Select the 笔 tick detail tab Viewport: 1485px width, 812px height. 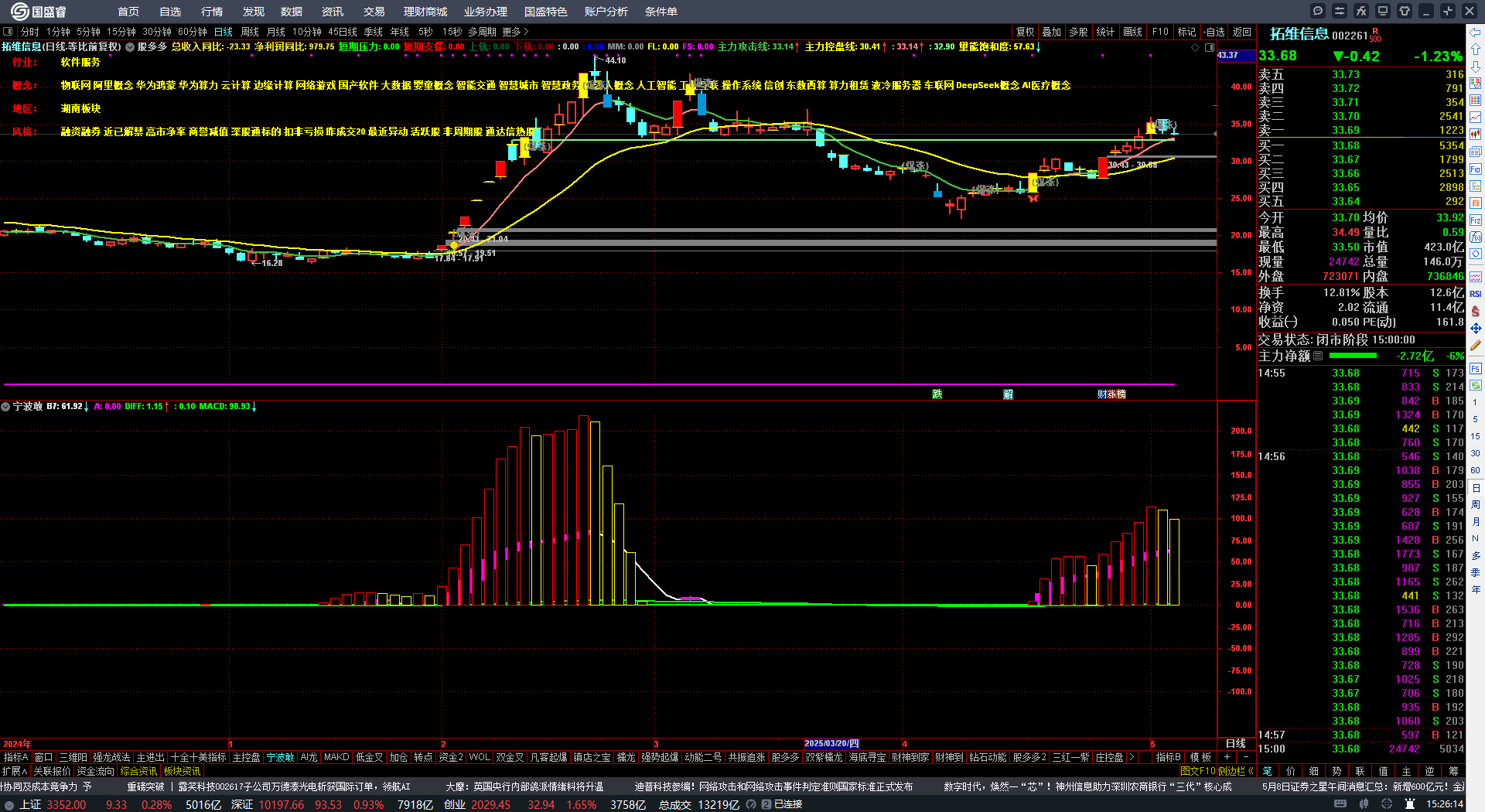click(1268, 771)
